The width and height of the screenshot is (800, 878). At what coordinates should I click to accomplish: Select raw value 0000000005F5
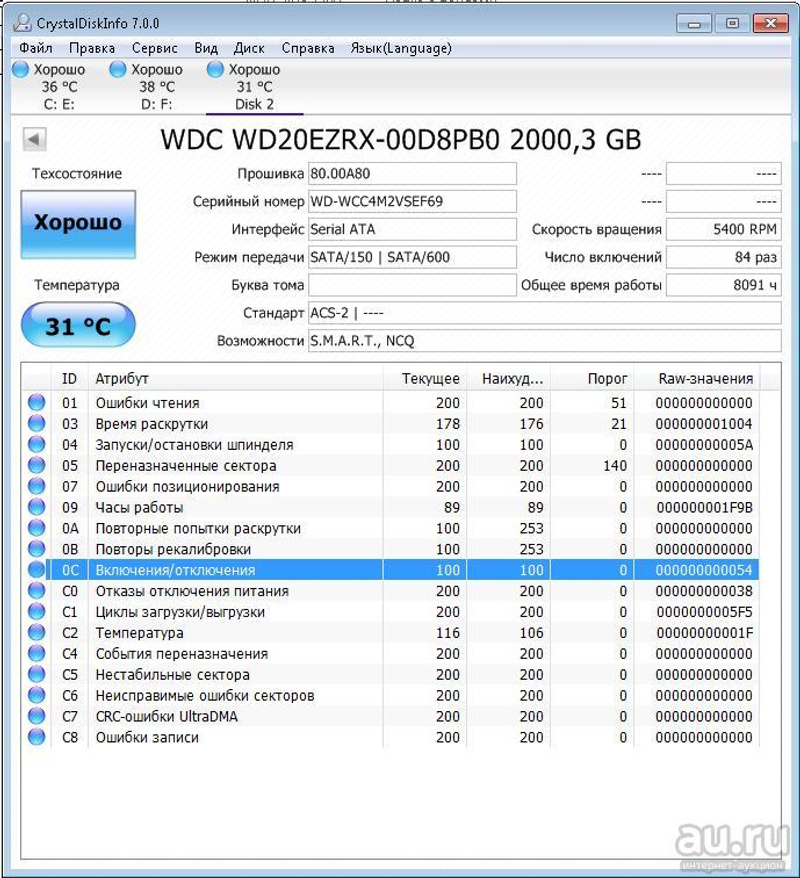pyautogui.click(x=704, y=612)
